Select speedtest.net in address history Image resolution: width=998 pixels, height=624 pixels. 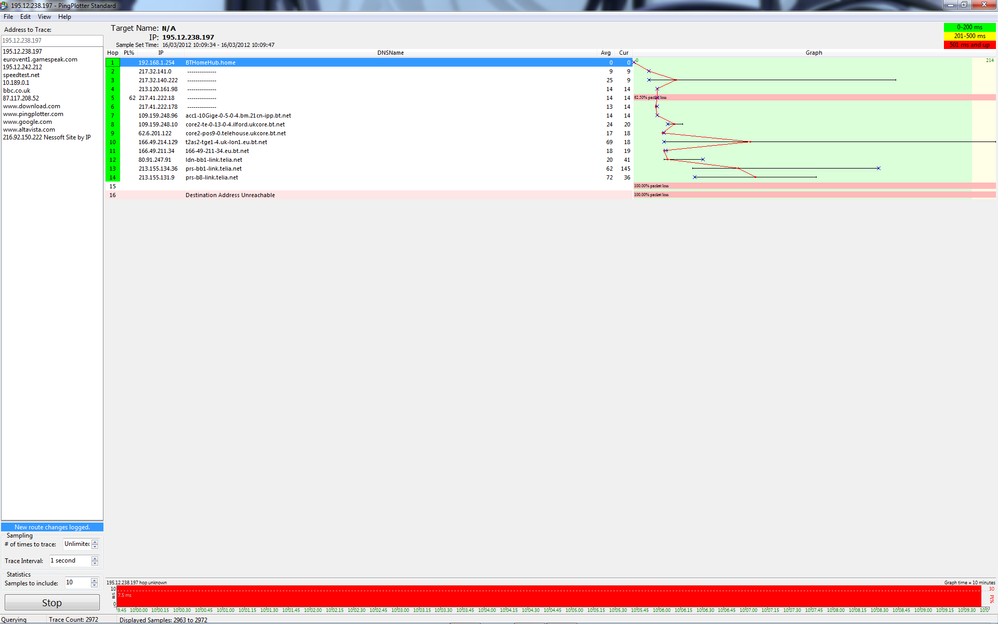[x=21, y=74]
